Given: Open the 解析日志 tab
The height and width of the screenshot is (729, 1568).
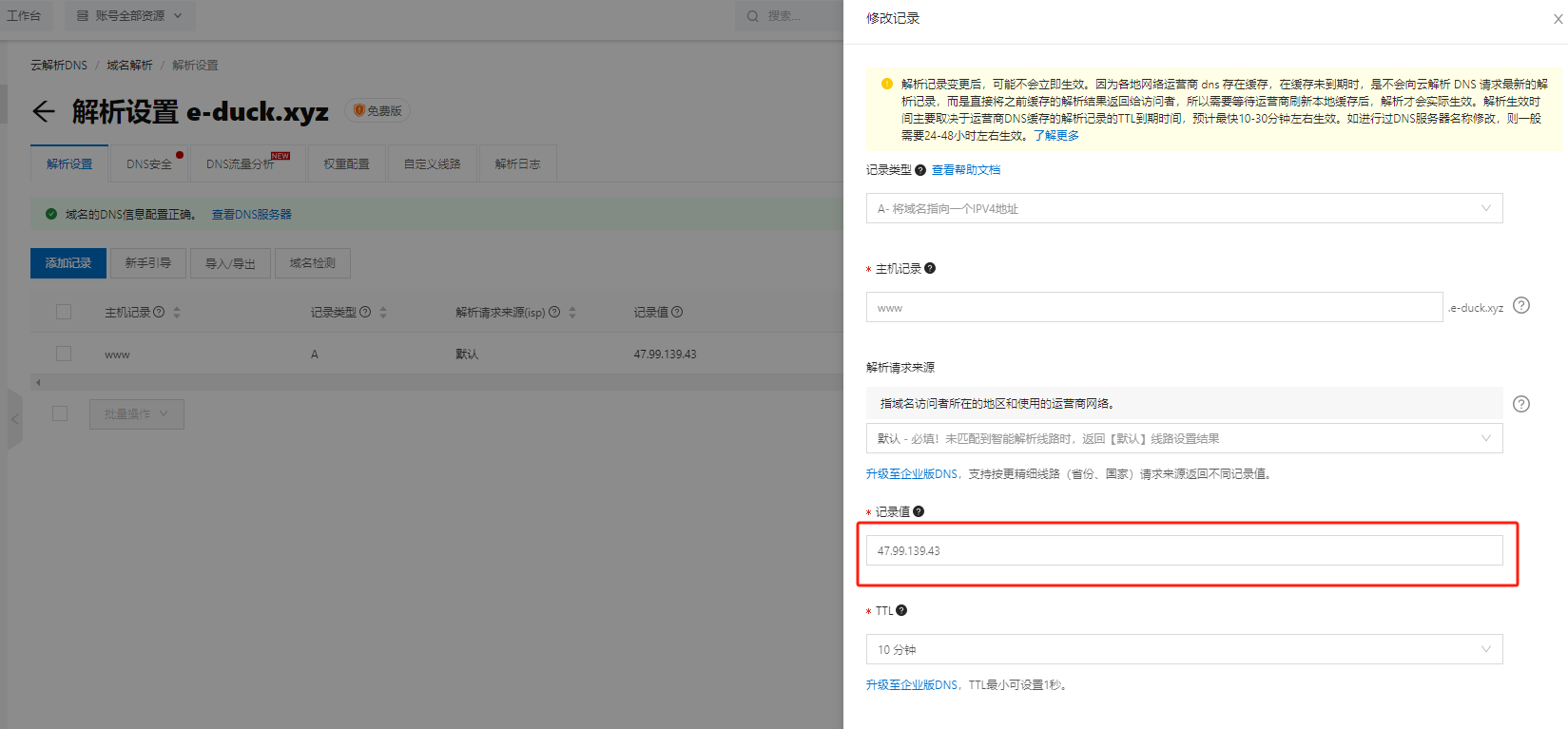Looking at the screenshot, I should 517,163.
